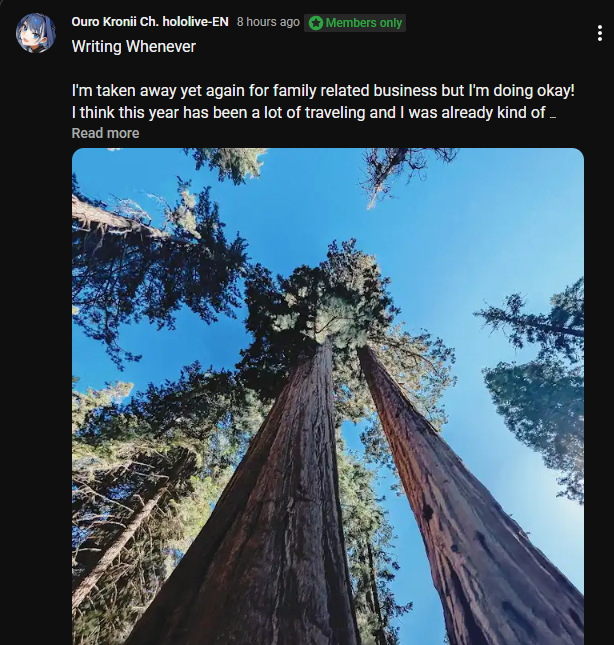
Task: Click the word "Whenever" in the post title
Action: click(161, 46)
